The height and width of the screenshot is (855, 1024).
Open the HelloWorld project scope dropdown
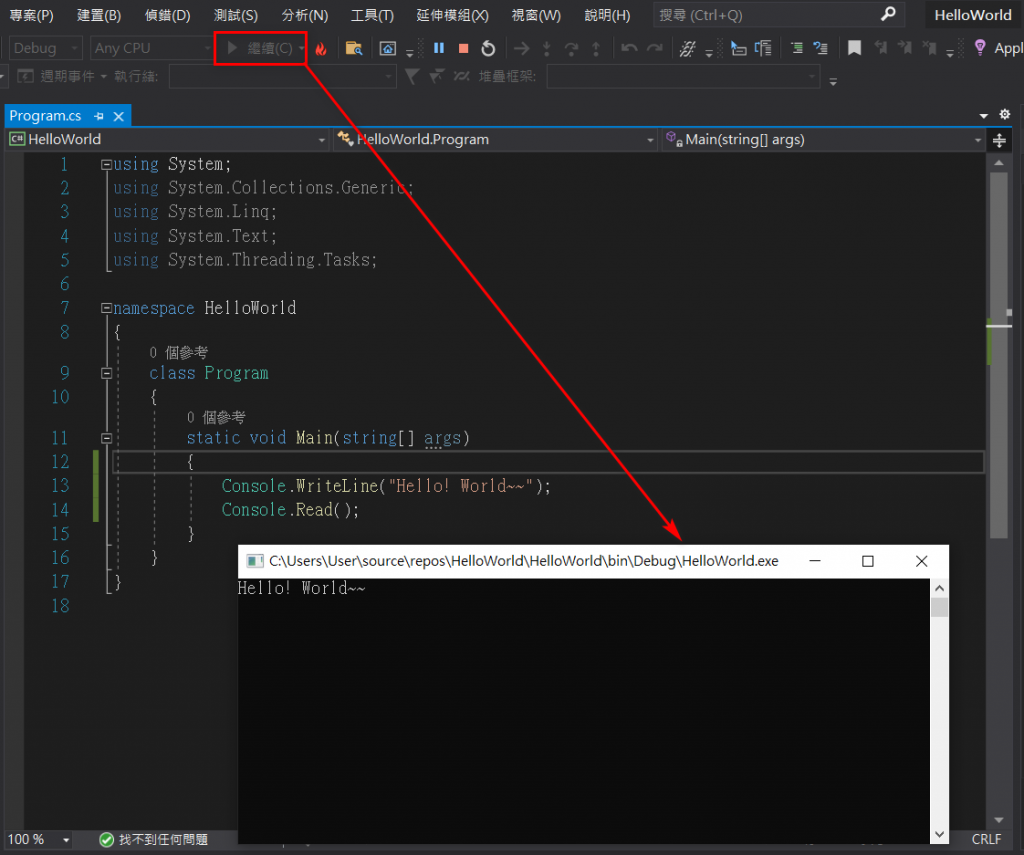167,139
